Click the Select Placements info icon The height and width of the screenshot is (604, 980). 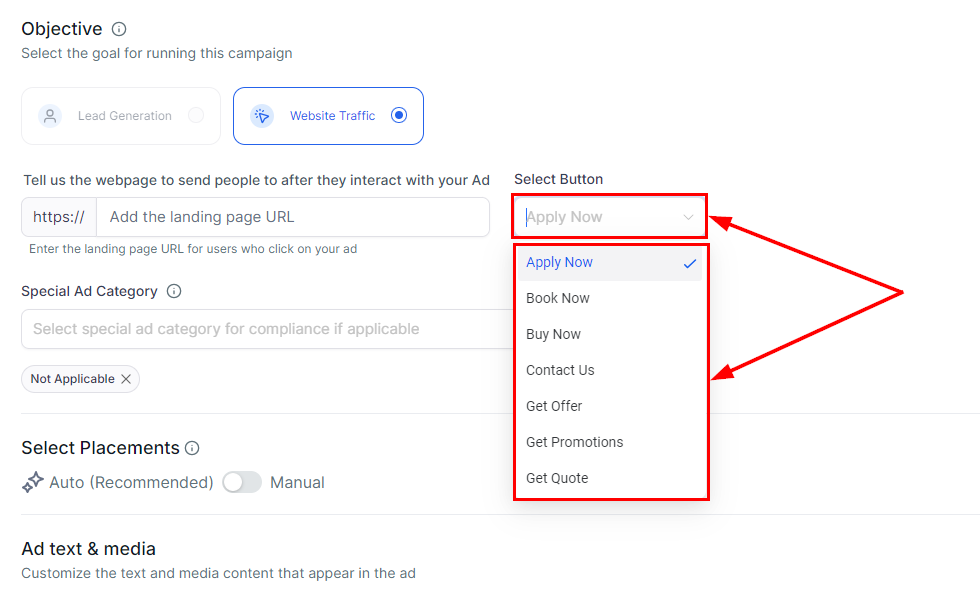(x=192, y=448)
